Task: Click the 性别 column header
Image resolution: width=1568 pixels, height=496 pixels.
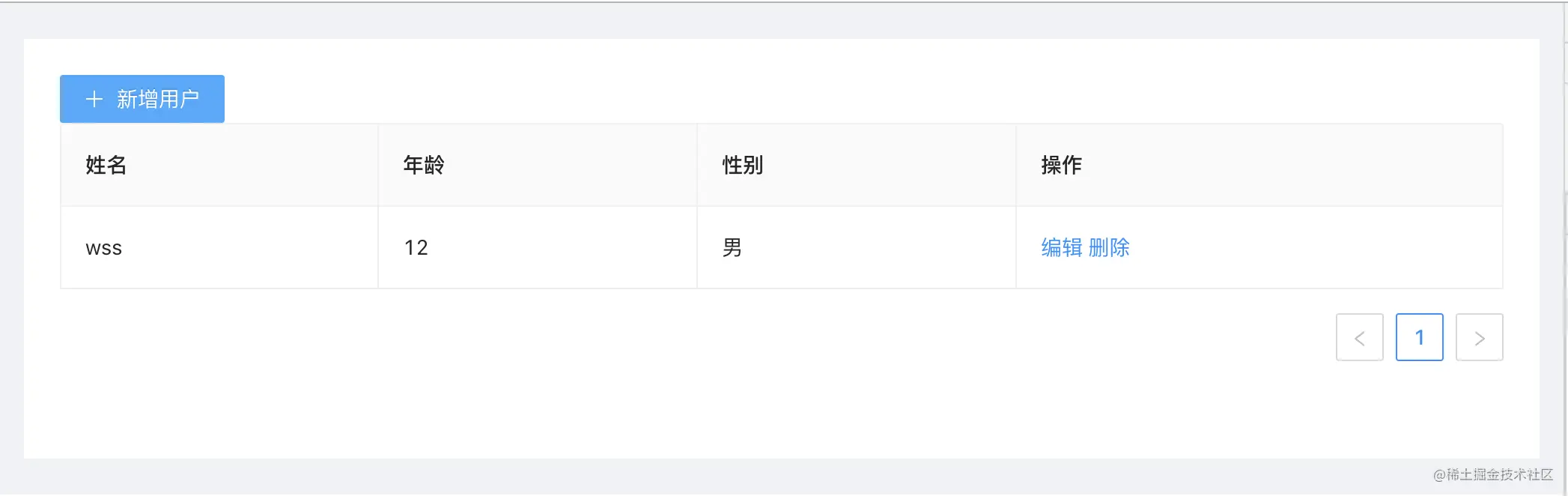Action: point(743,165)
